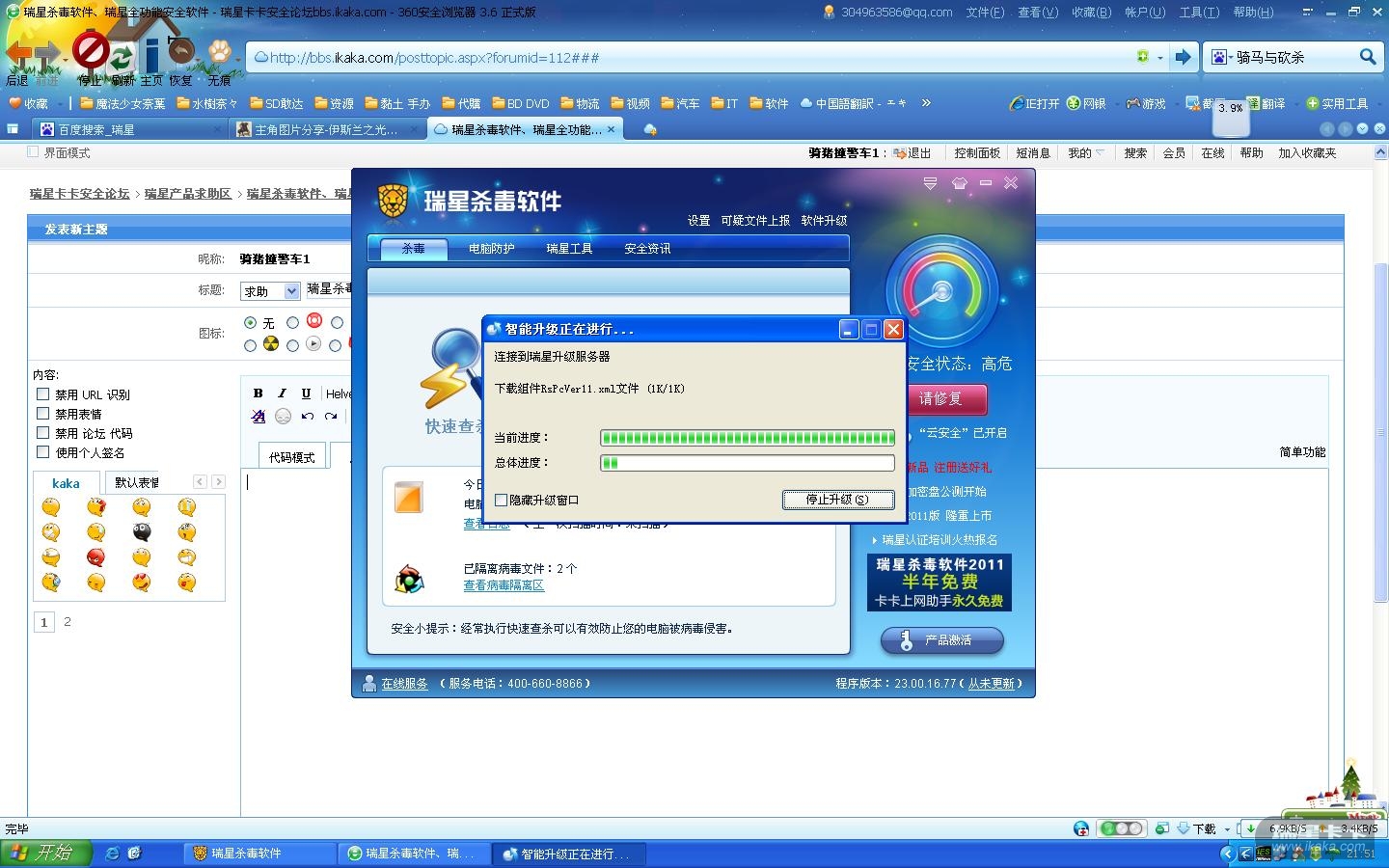The image size is (1389, 868).
Task: Click the 停止升级(S) button
Action: click(838, 500)
